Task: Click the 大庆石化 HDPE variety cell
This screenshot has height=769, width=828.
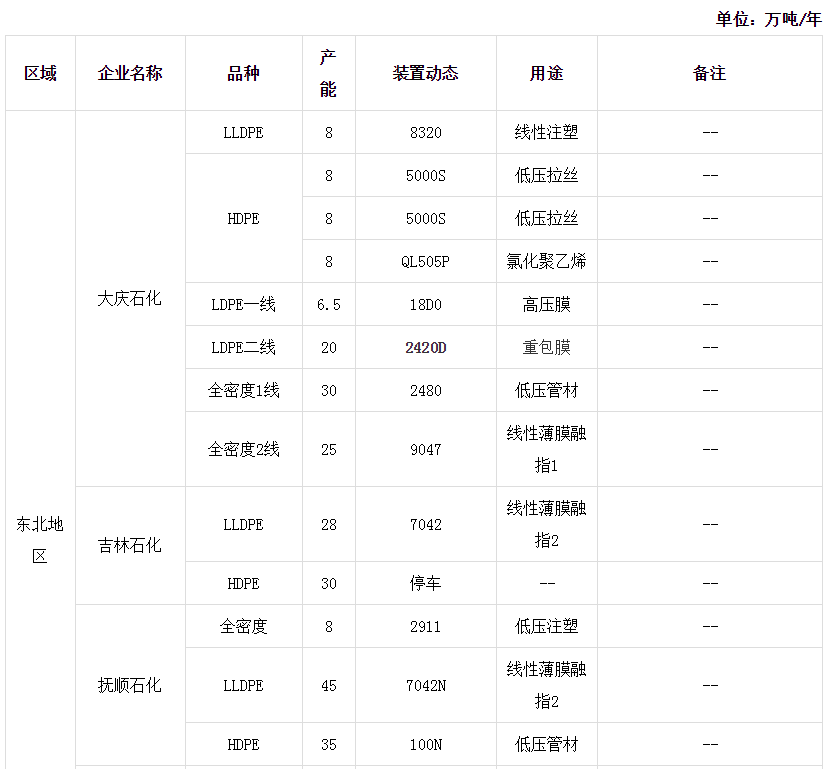Action: click(243, 219)
